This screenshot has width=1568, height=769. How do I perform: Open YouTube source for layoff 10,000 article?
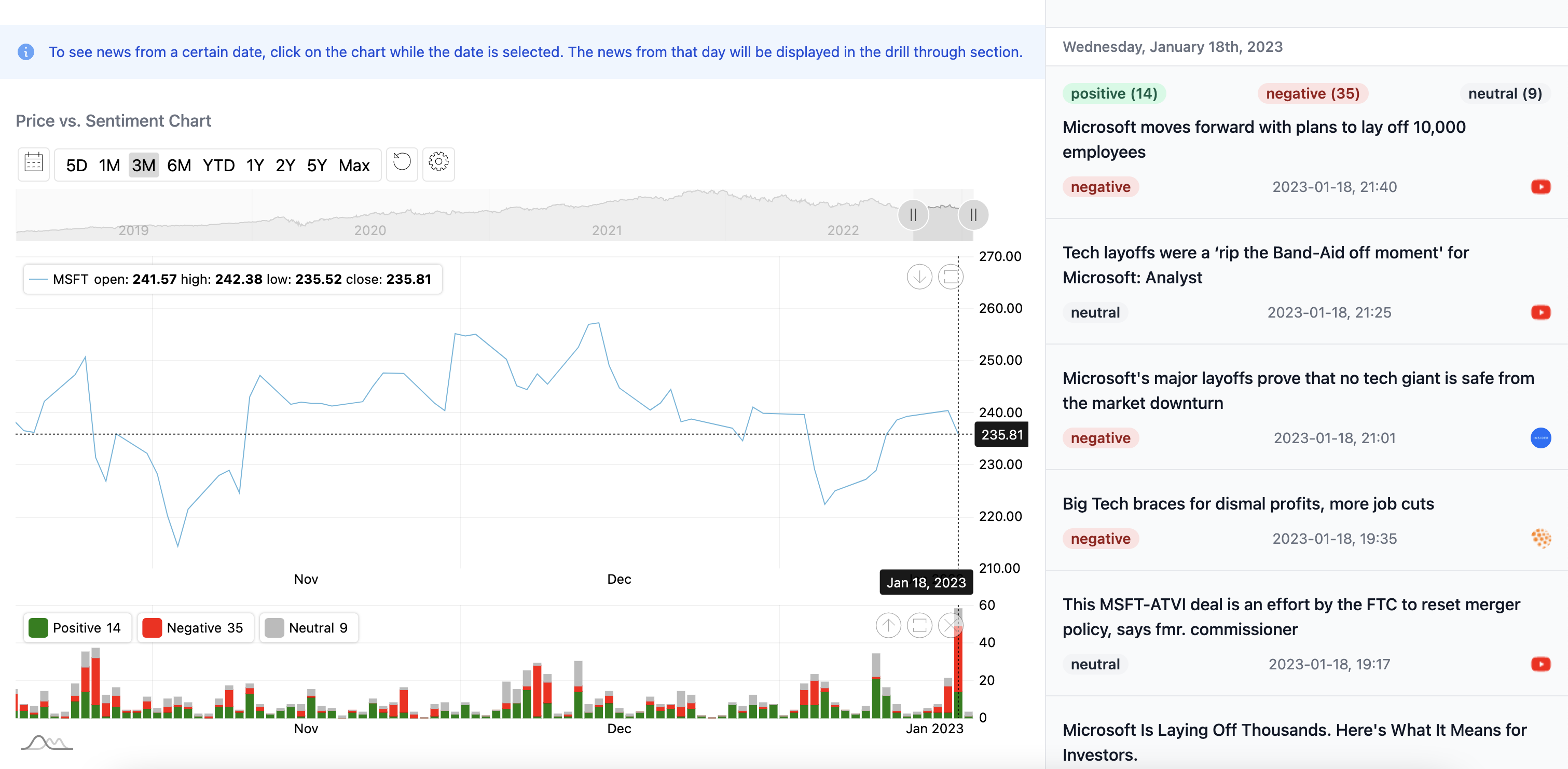click(x=1540, y=187)
